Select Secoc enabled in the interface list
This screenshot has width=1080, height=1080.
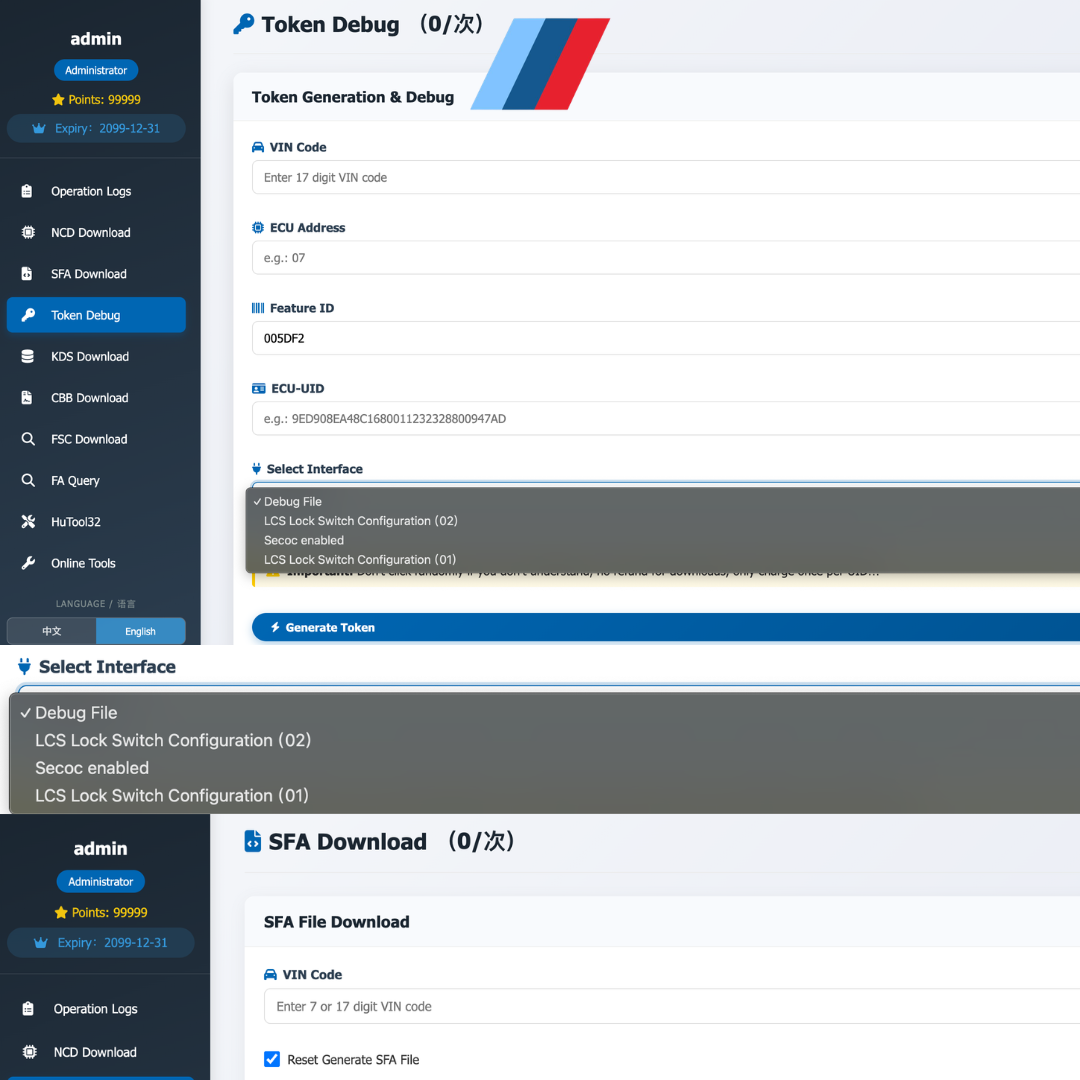point(91,768)
